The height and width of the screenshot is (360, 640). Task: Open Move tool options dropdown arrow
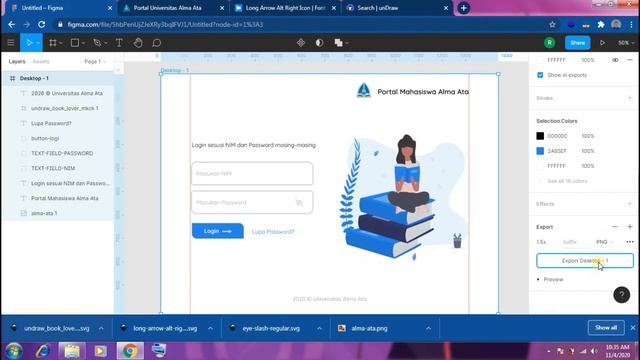click(x=38, y=43)
